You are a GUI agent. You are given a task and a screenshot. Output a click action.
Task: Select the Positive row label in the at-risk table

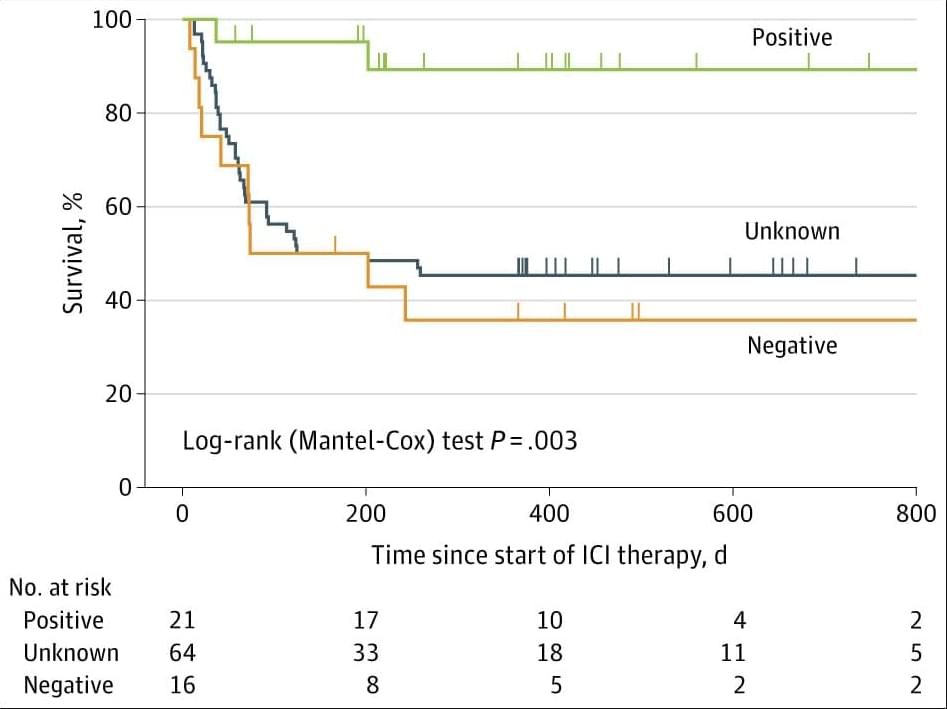(63, 620)
